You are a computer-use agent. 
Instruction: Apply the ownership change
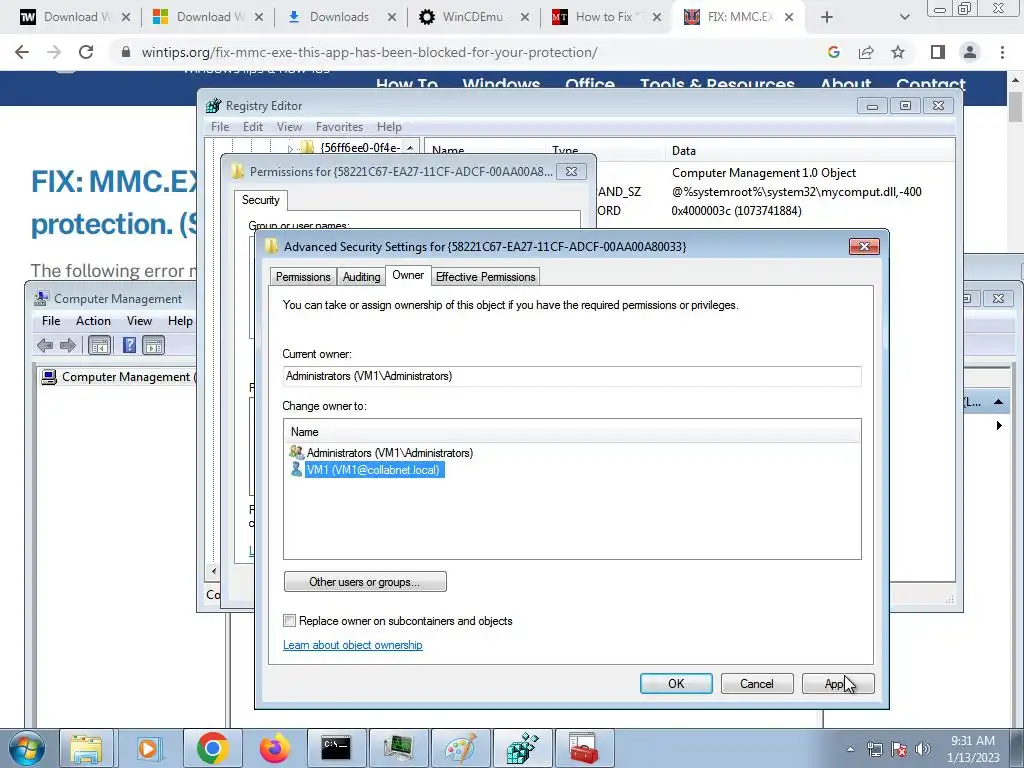tap(838, 683)
